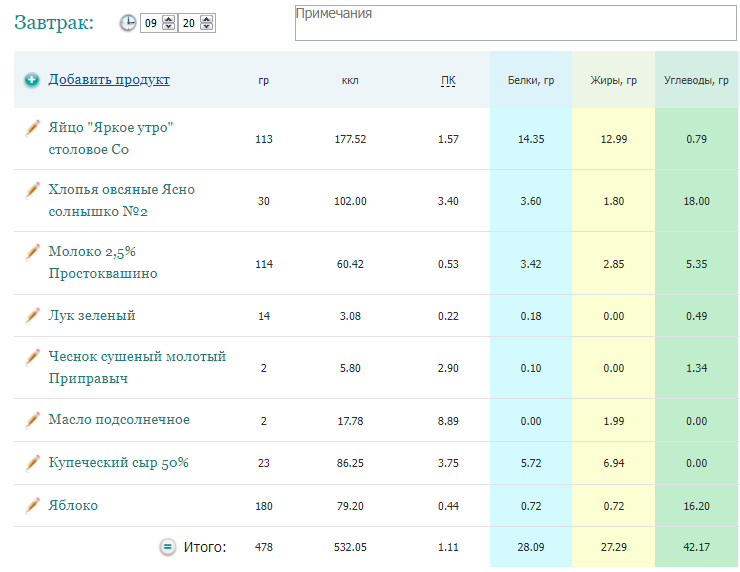
Task: Decrease the minutes with down arrow
Action: pos(206,26)
